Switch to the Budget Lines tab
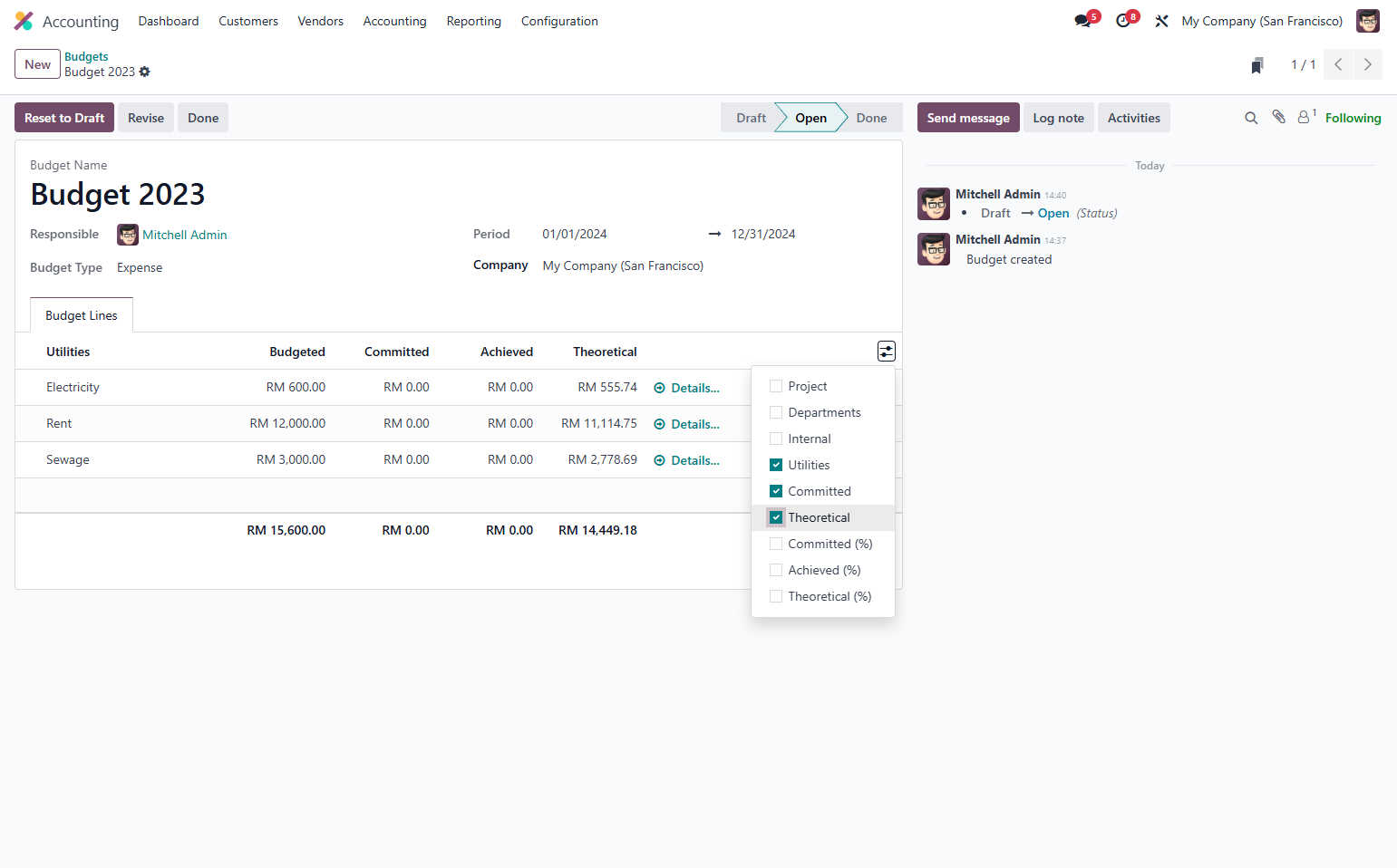 [x=82, y=315]
